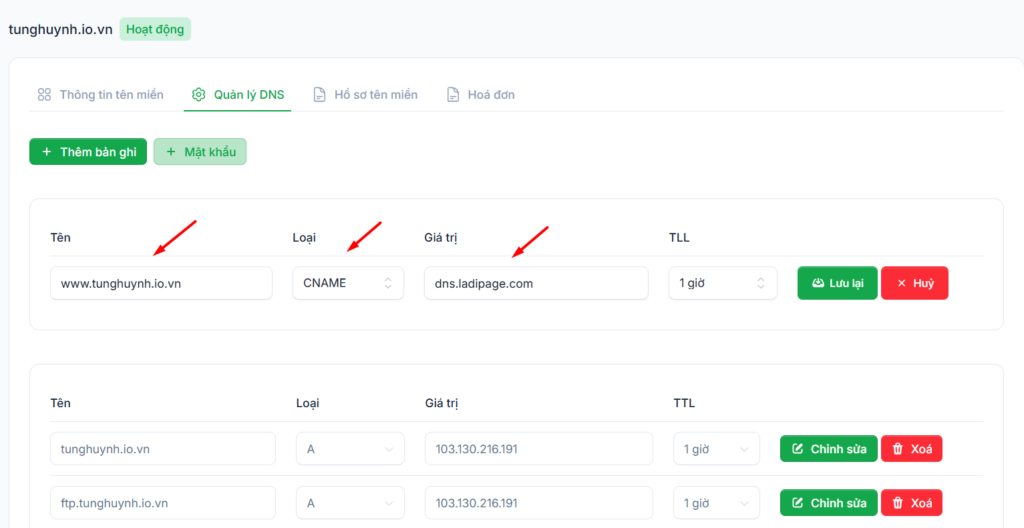Open the TTL dropdown in new record row
Viewport: 1024px width, 528px height.
click(723, 283)
